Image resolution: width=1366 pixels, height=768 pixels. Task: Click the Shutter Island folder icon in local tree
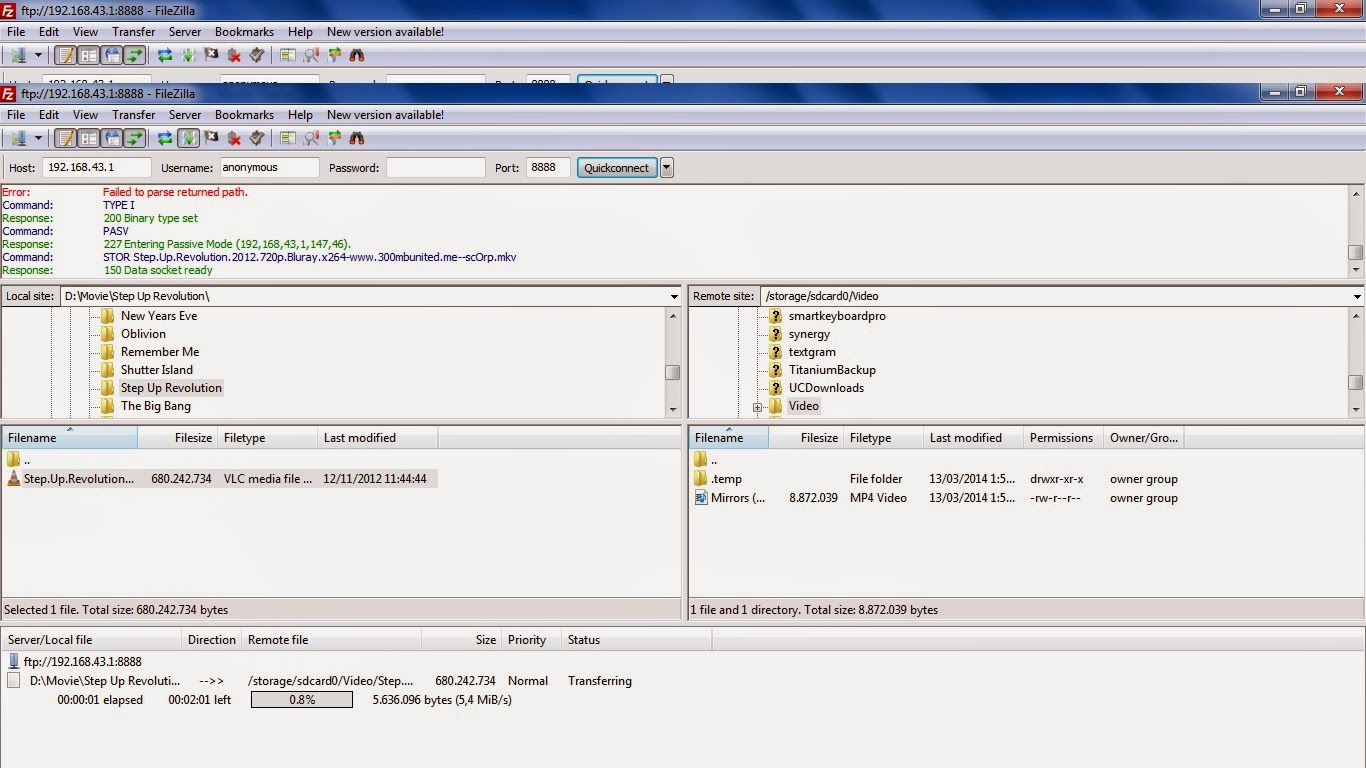point(107,370)
